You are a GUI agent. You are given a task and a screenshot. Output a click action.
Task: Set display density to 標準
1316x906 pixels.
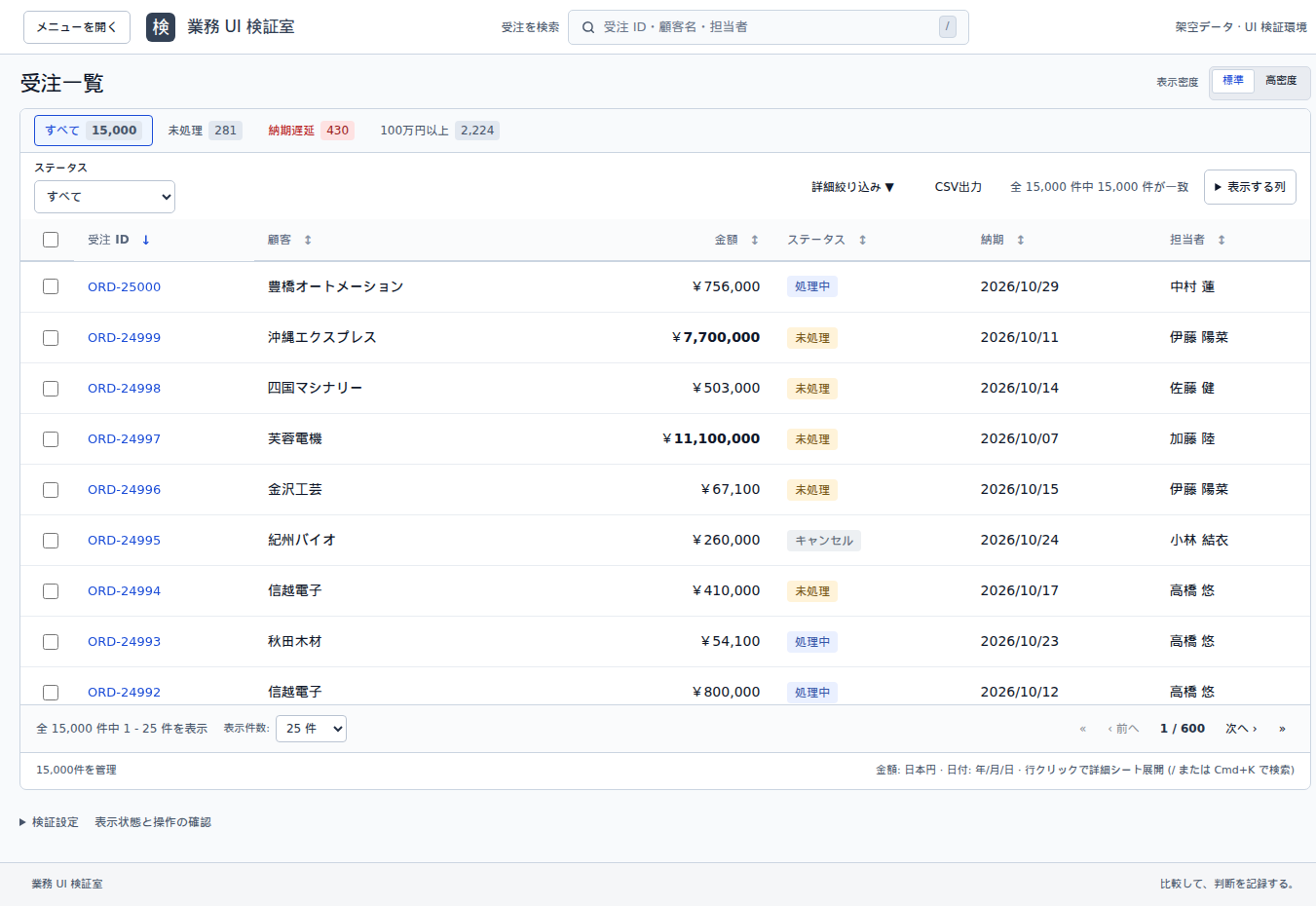[1233, 81]
